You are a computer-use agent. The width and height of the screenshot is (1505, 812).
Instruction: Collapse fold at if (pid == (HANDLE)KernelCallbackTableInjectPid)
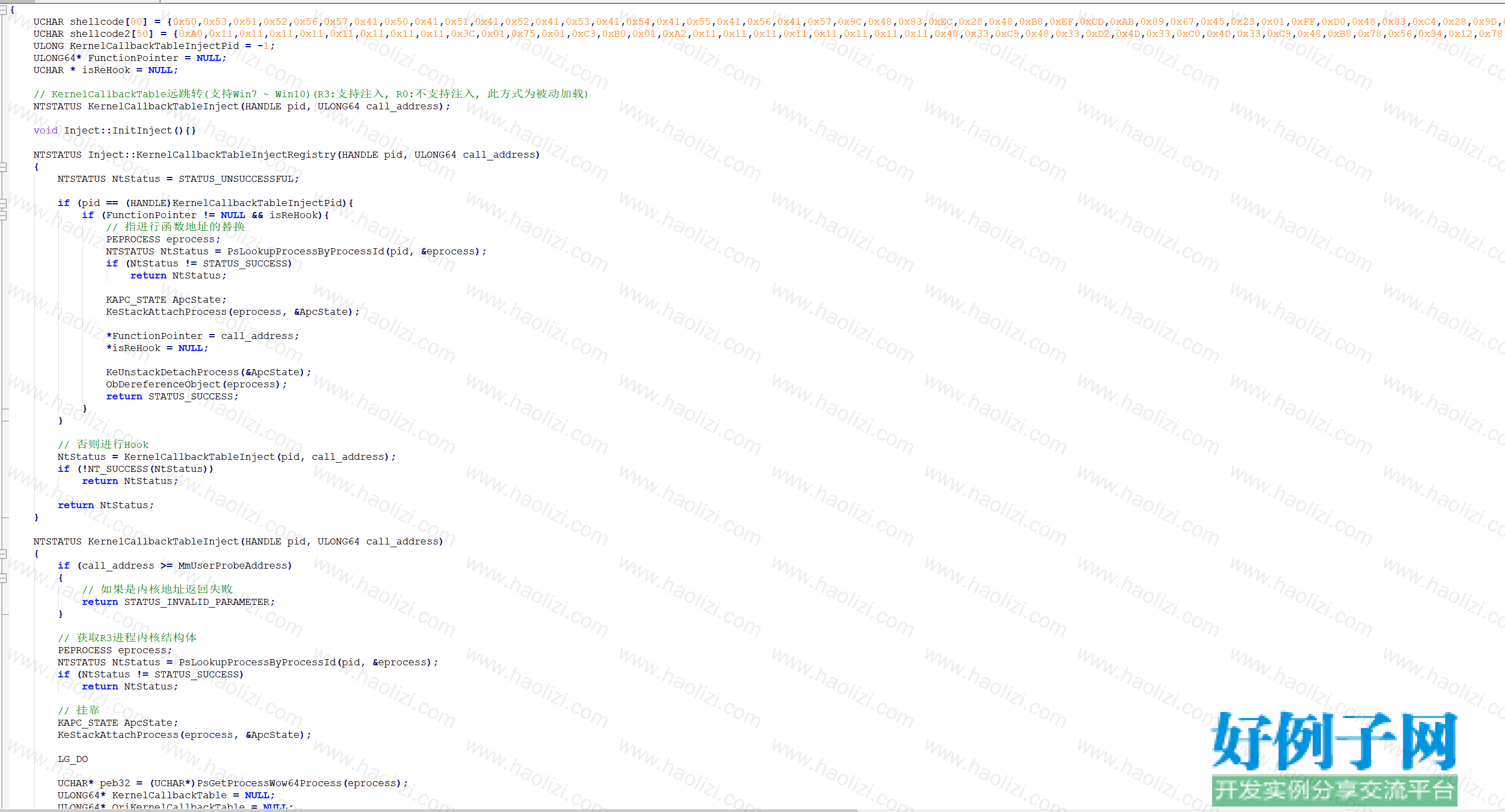coord(3,203)
